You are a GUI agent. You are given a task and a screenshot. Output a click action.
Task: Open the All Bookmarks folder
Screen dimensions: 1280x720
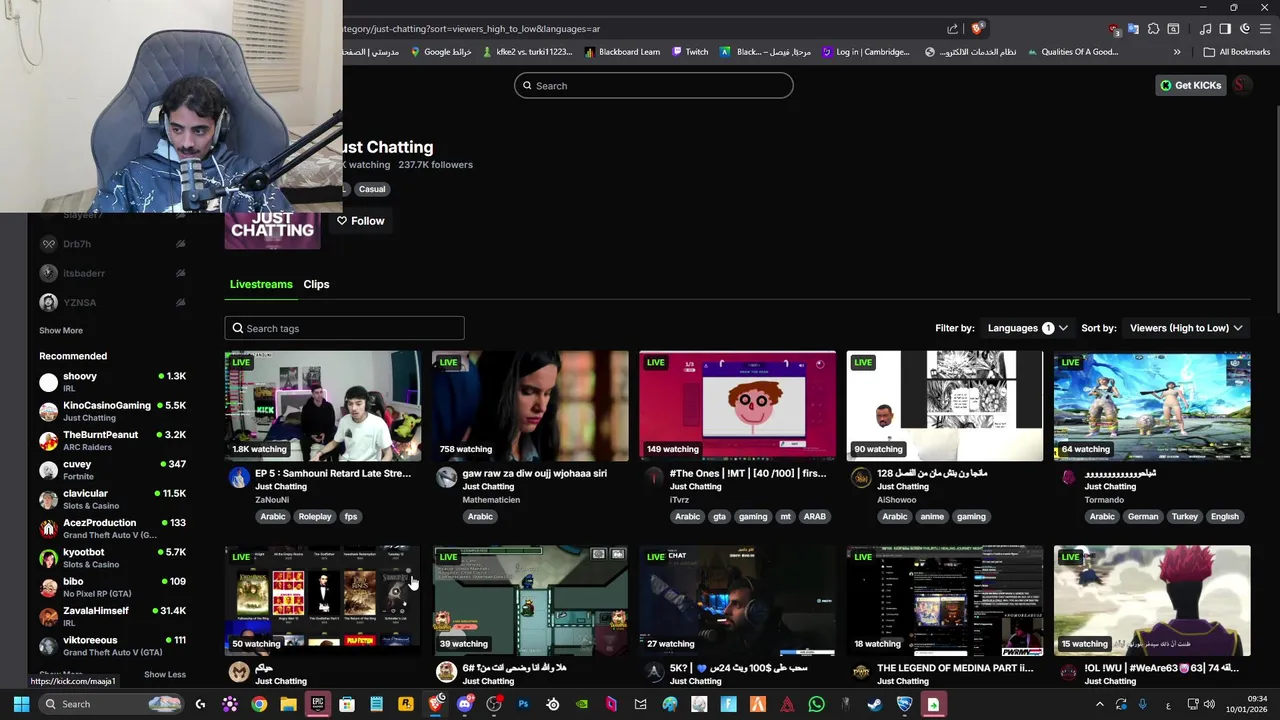point(1237,52)
